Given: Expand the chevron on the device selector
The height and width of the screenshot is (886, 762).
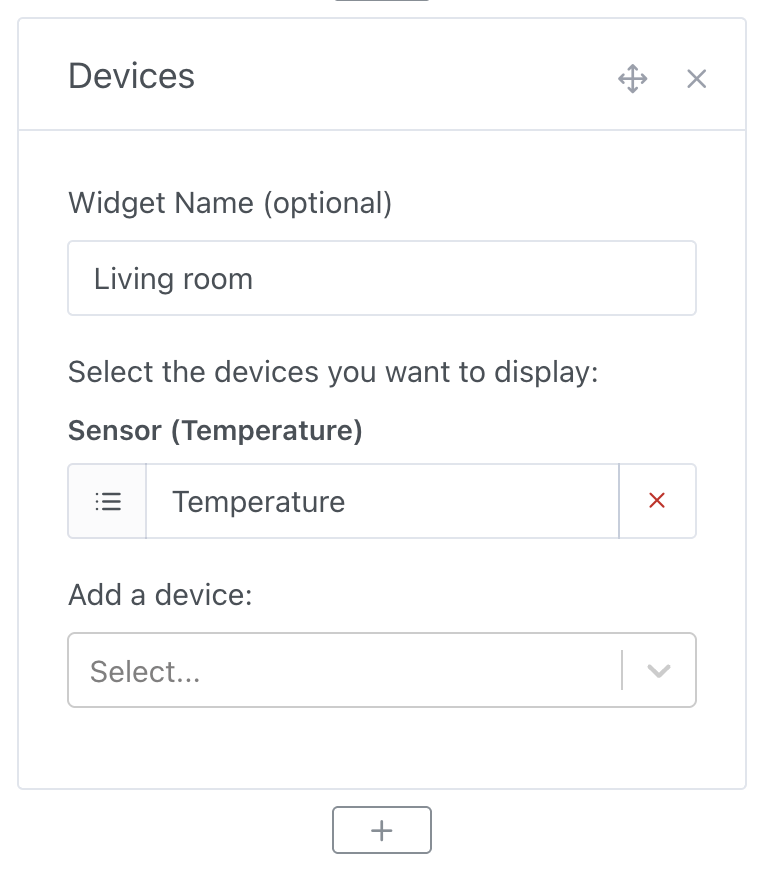Looking at the screenshot, I should pos(658,670).
